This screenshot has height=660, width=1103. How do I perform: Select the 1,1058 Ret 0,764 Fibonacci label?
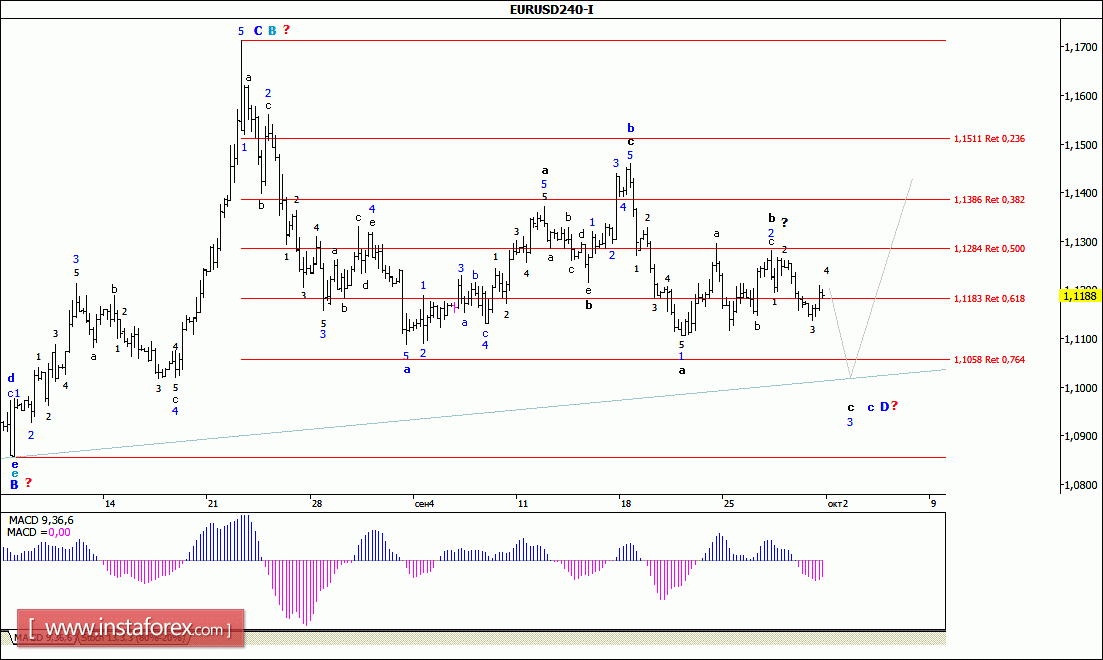[990, 360]
